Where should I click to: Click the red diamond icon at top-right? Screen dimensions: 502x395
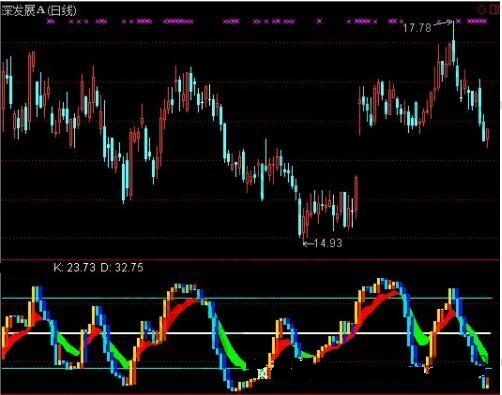[482, 10]
